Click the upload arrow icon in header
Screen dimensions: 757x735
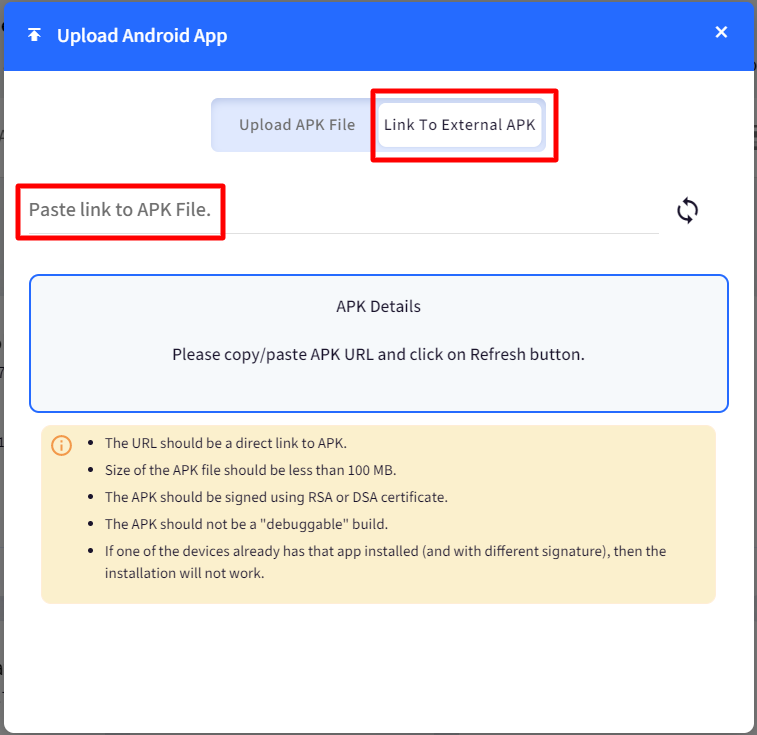pos(34,35)
